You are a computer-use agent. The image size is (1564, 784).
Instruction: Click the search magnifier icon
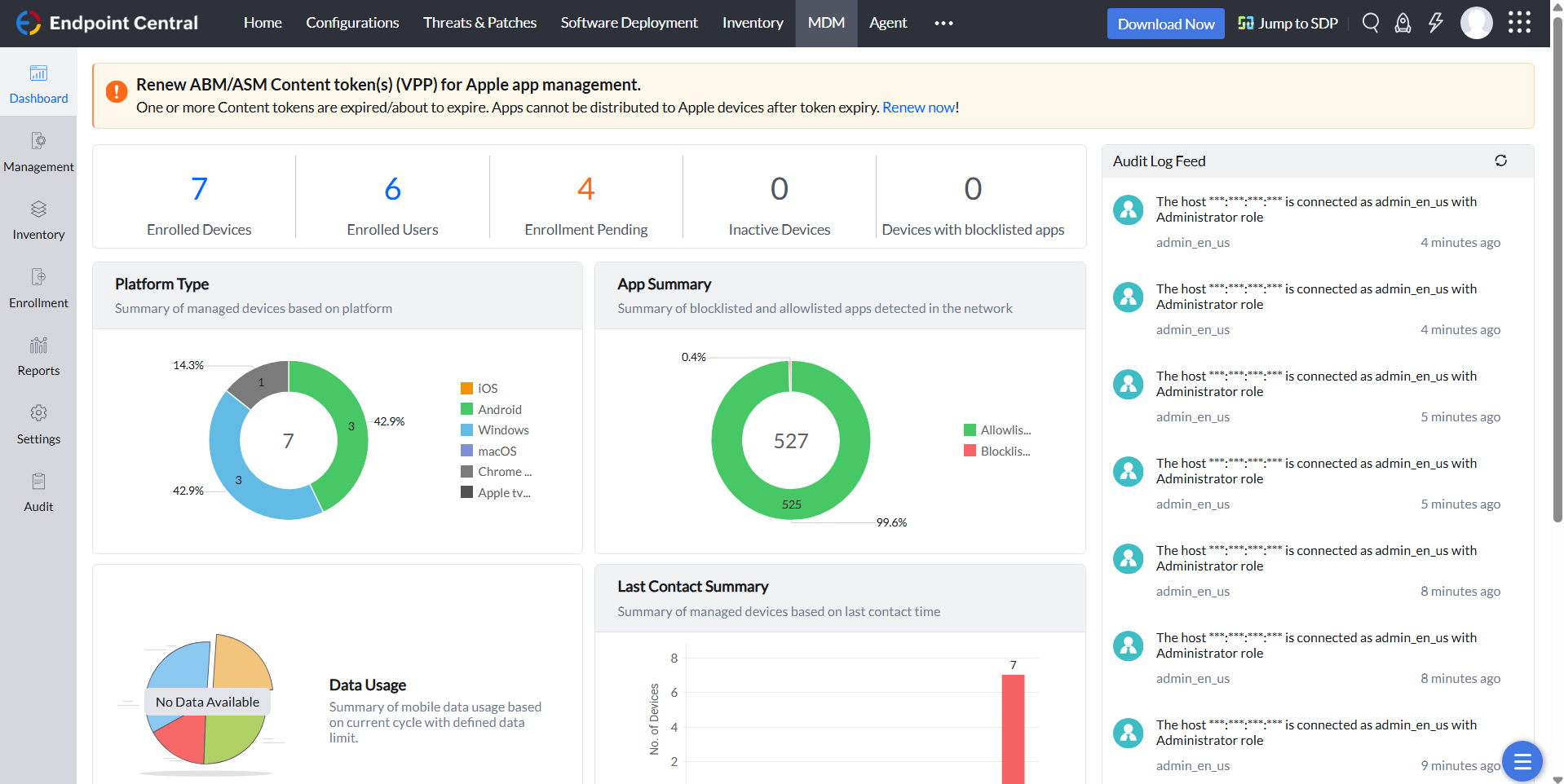[x=1371, y=23]
